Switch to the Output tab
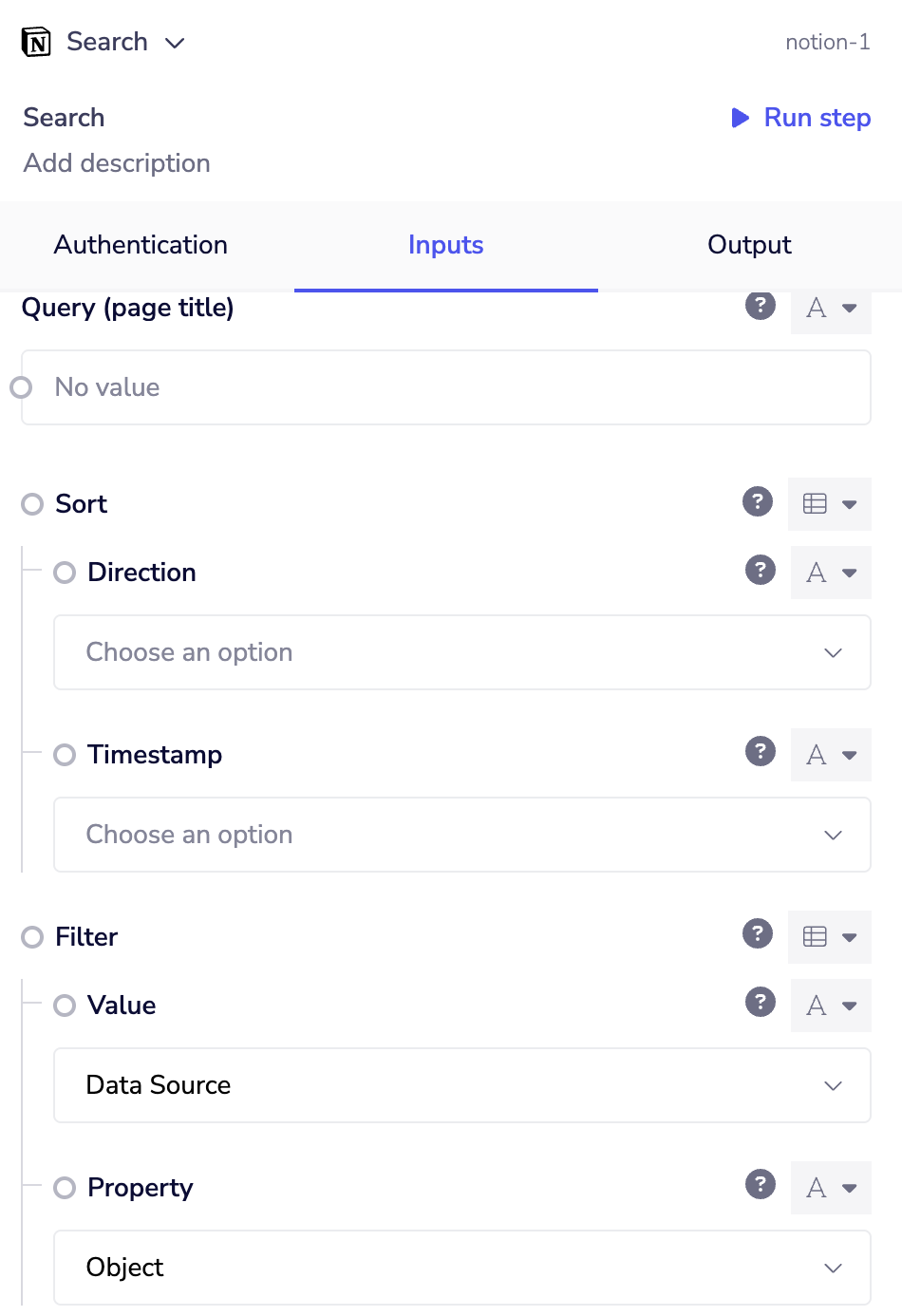This screenshot has width=902, height=1316. point(749,245)
